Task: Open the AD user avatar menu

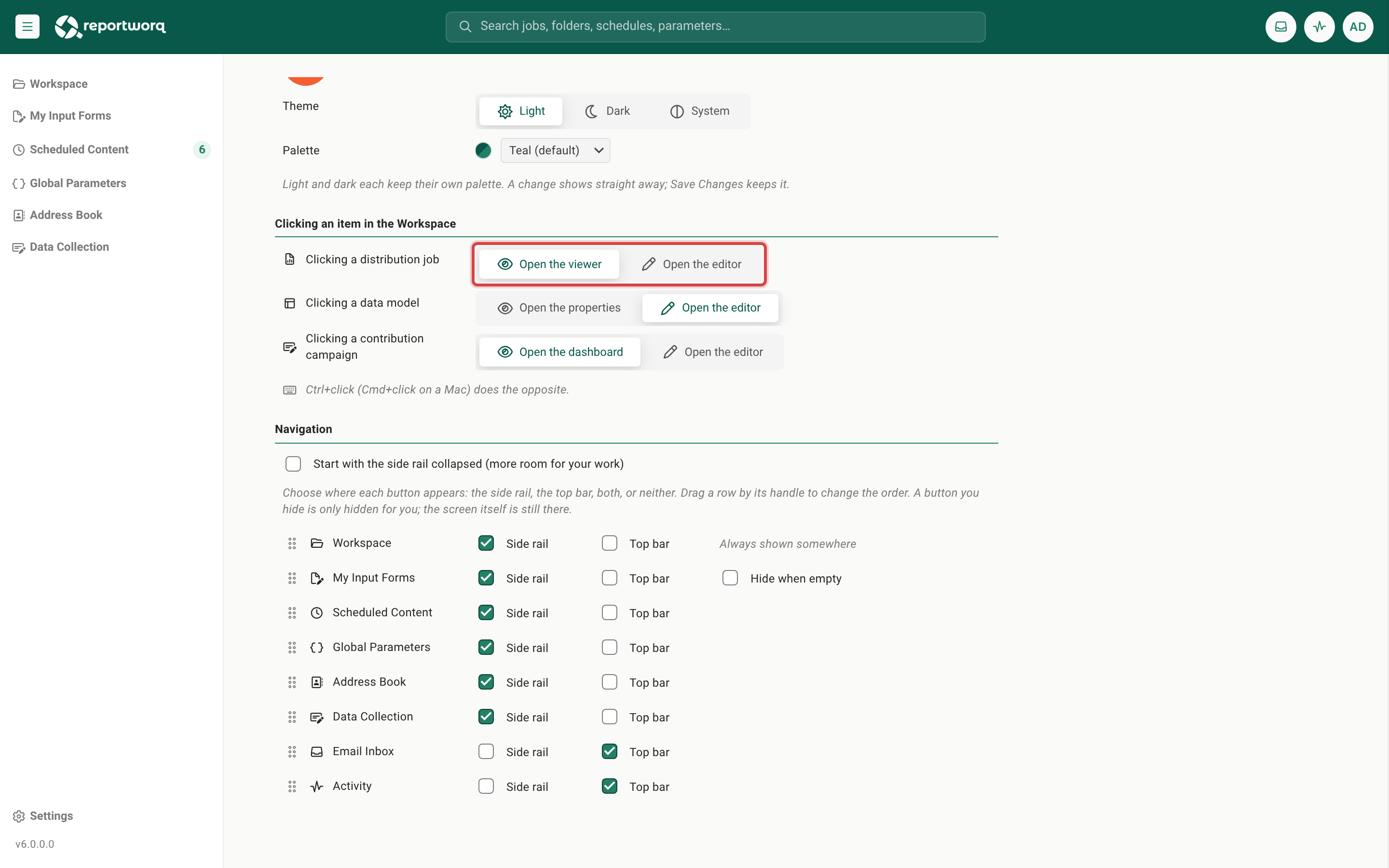Action: click(1358, 27)
